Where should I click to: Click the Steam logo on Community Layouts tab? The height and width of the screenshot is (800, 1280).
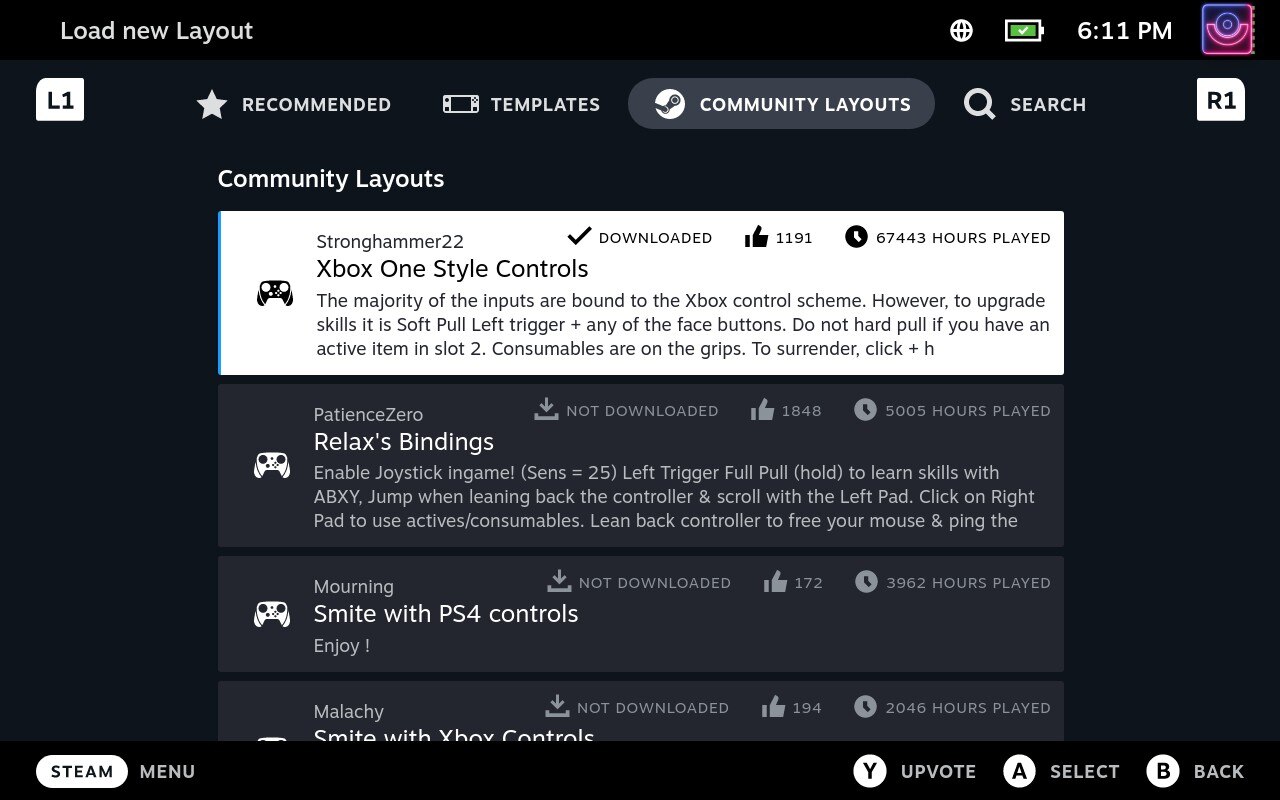[x=670, y=104]
